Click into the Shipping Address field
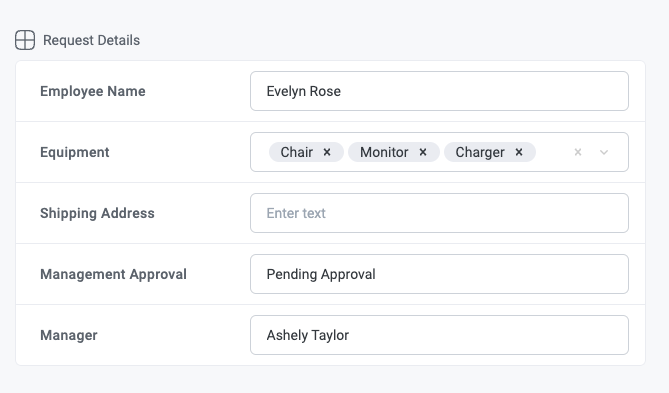Viewport: 669px width, 393px height. click(x=439, y=213)
